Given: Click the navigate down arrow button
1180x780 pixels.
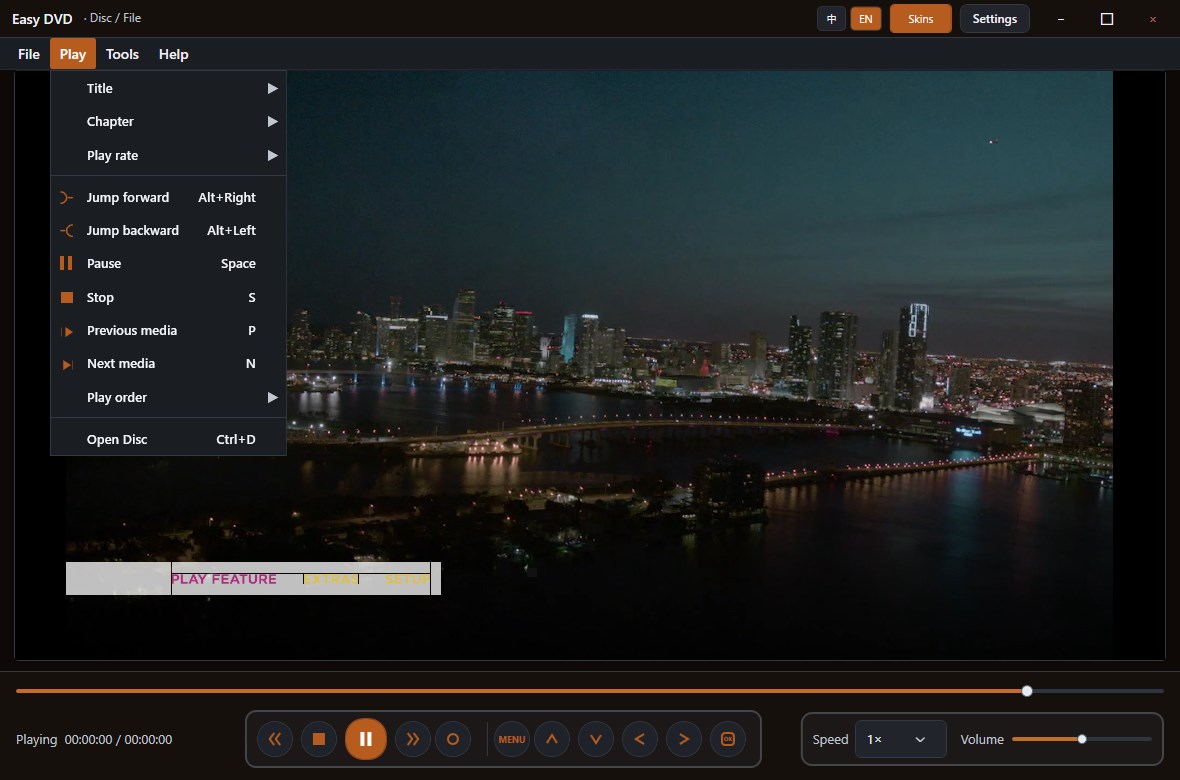Looking at the screenshot, I should coord(596,739).
